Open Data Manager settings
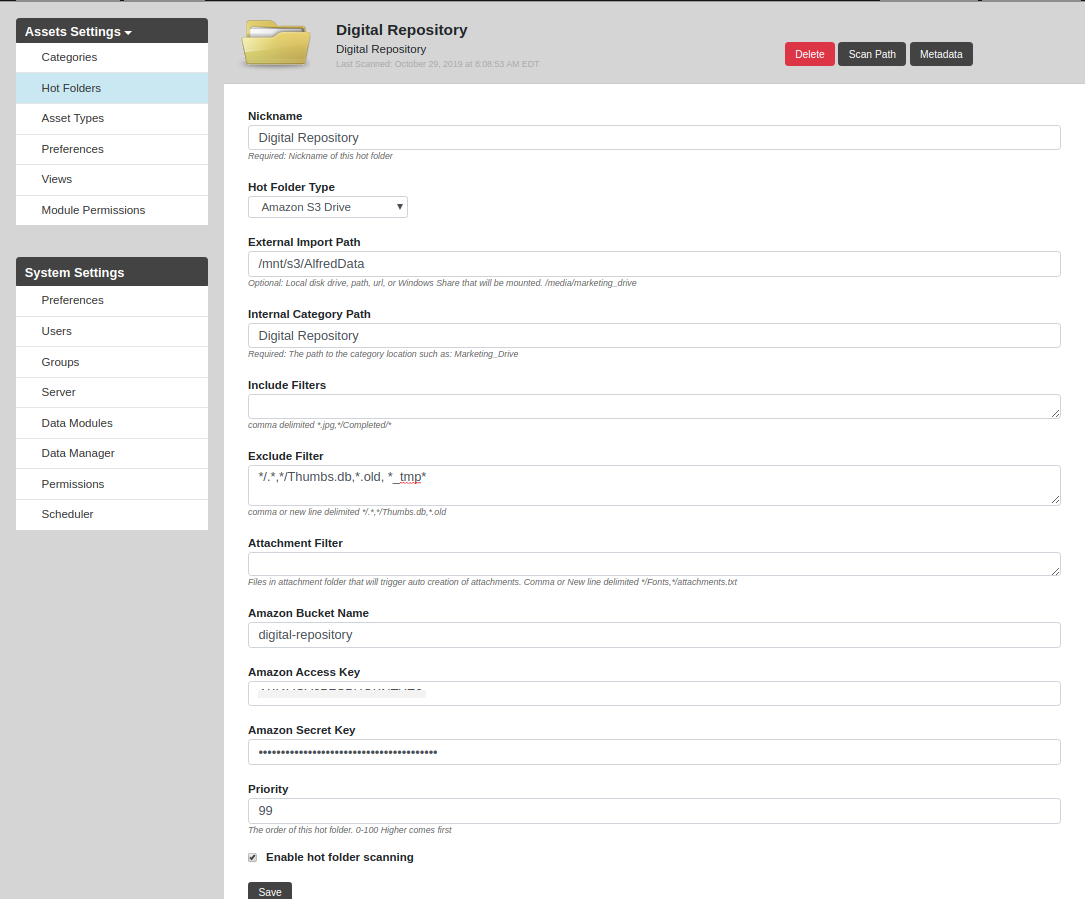Screen dimensions: 1085x899 [x=78, y=453]
